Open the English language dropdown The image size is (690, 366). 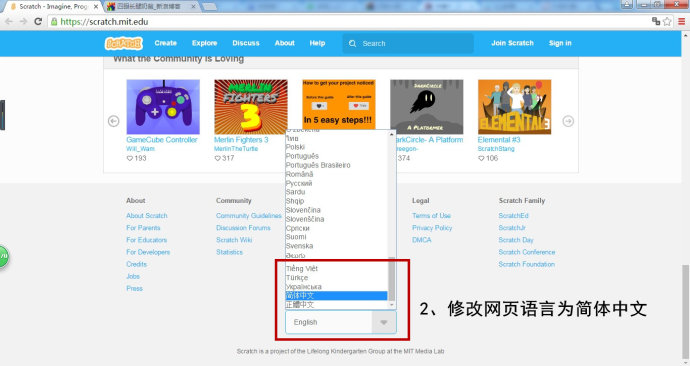(341, 322)
